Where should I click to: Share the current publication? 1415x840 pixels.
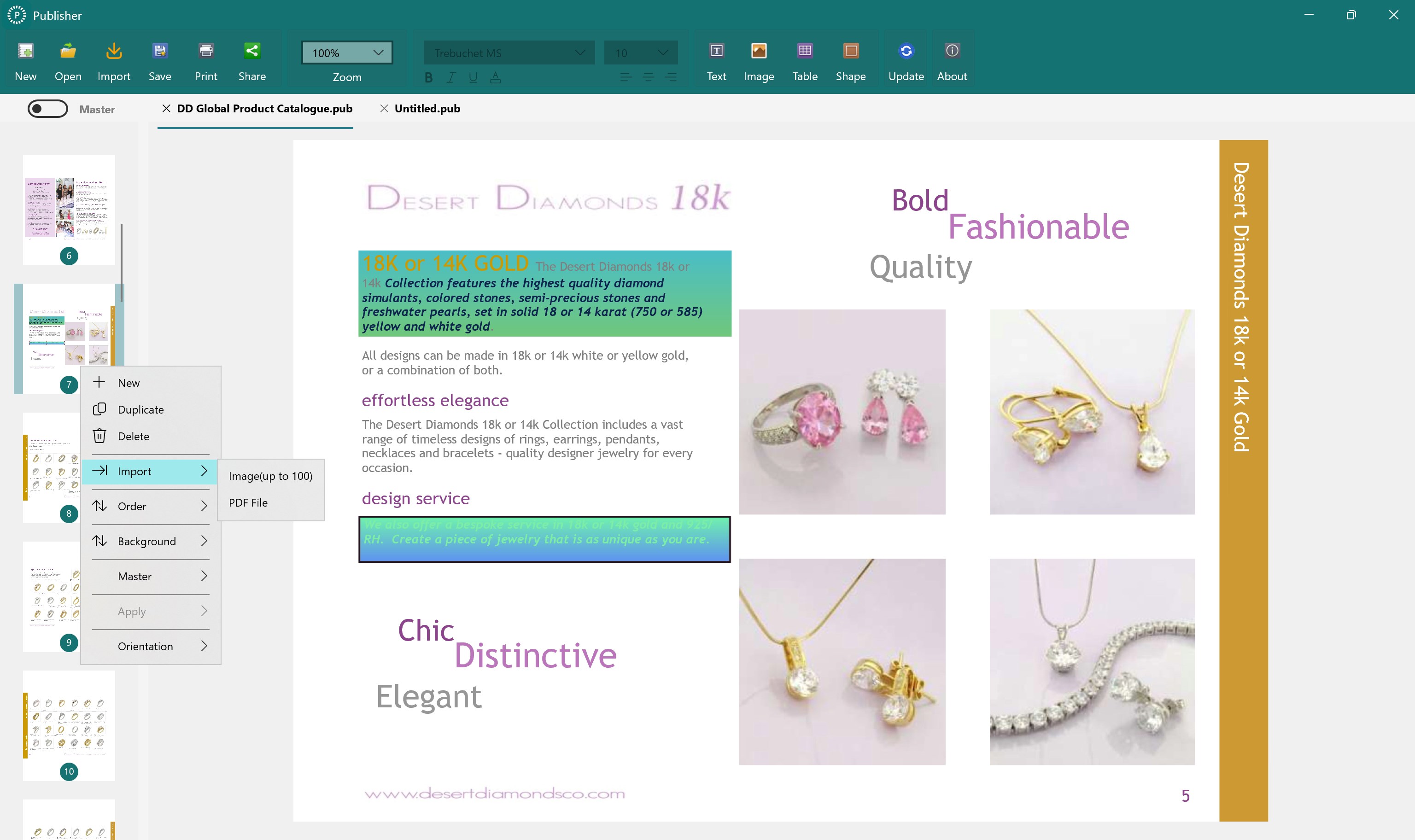click(x=252, y=59)
